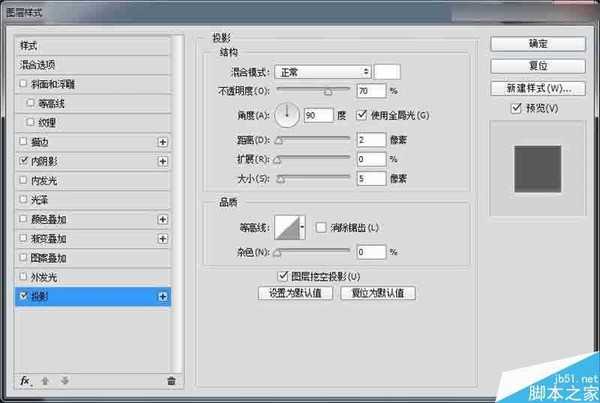Click 设置为默认值 button

point(295,293)
